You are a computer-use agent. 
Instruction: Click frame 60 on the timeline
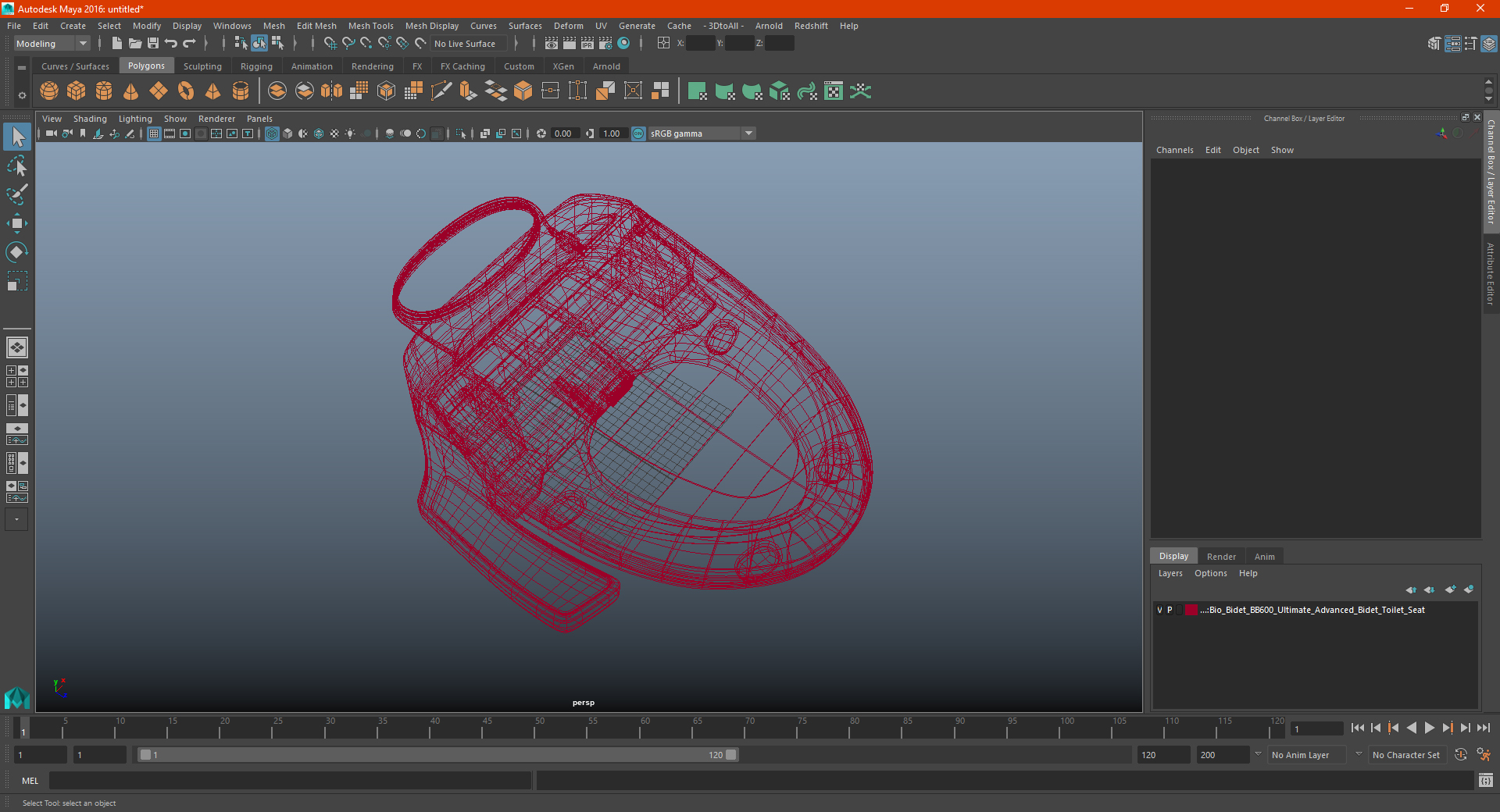640,729
